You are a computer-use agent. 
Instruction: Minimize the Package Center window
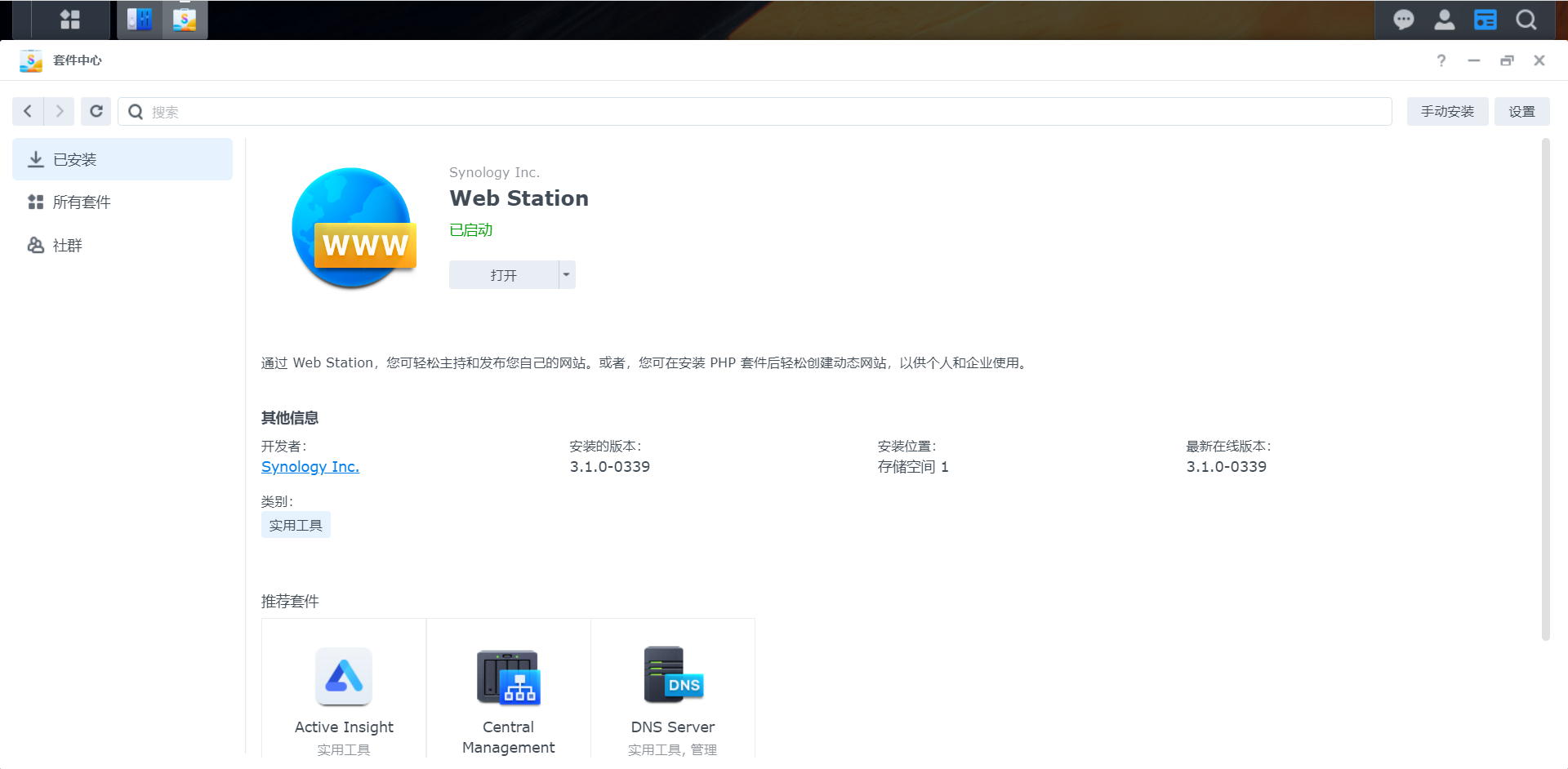click(x=1474, y=60)
